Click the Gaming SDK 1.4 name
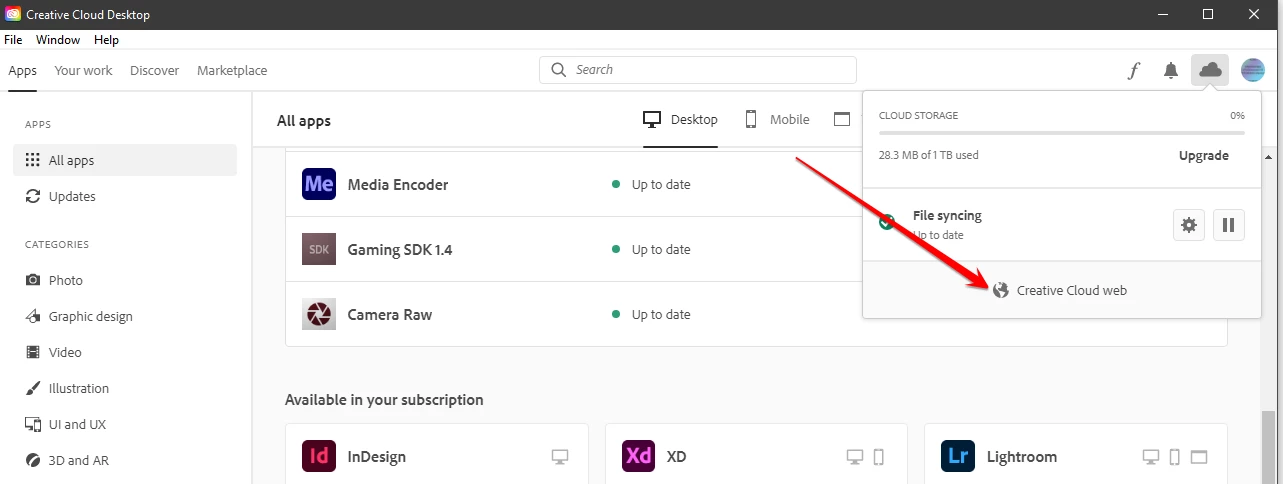The image size is (1283, 484). (x=400, y=249)
